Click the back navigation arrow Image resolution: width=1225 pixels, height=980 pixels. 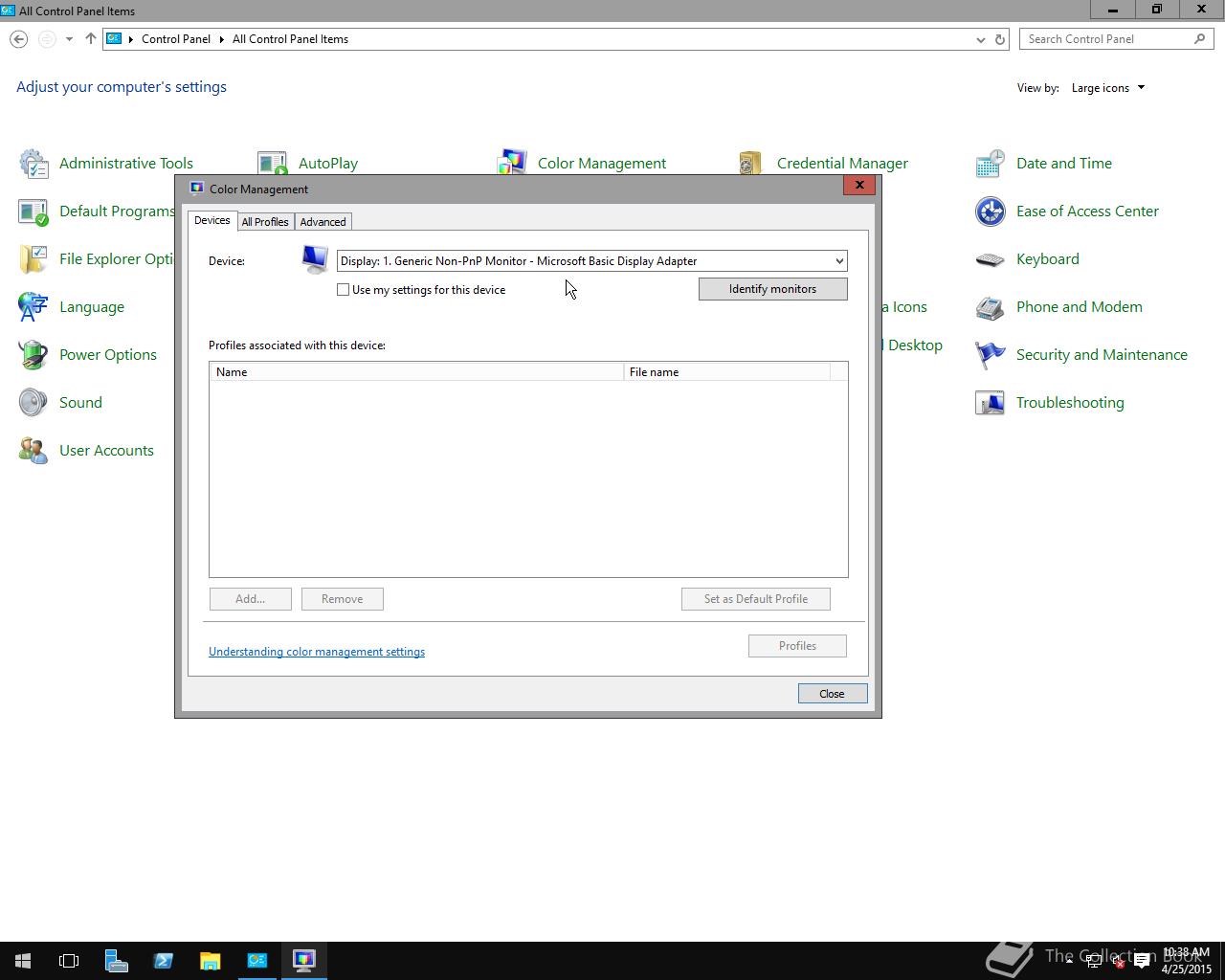[x=19, y=39]
